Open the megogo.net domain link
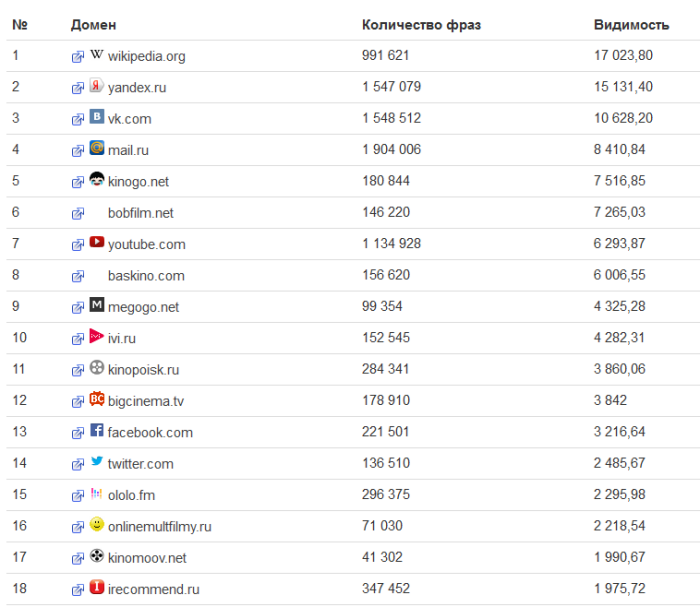 click(143, 308)
